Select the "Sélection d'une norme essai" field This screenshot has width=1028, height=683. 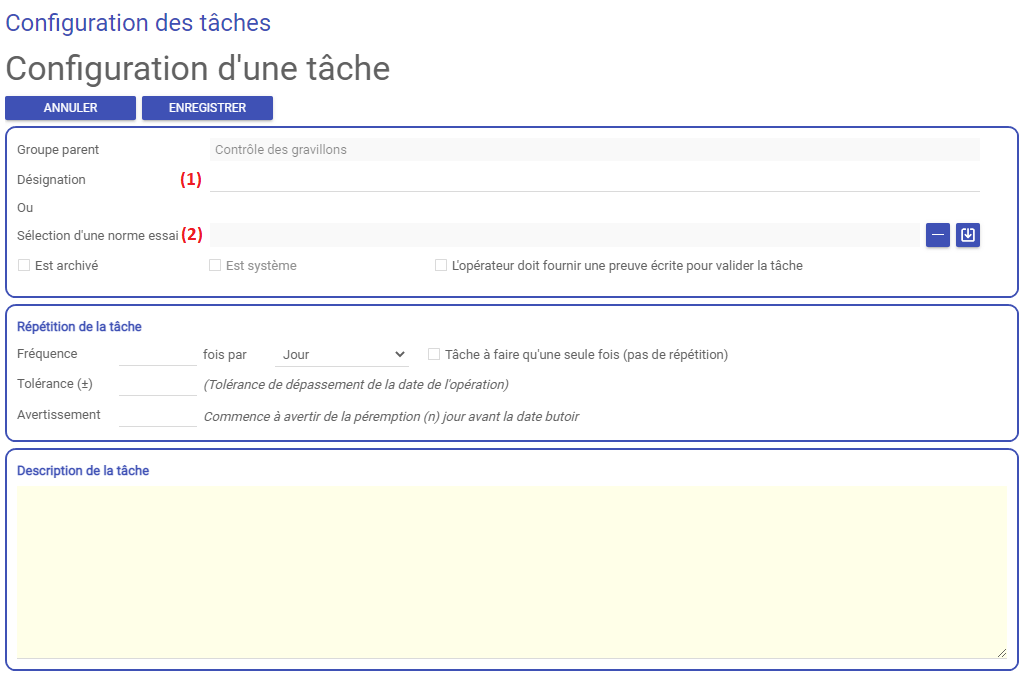tap(565, 235)
